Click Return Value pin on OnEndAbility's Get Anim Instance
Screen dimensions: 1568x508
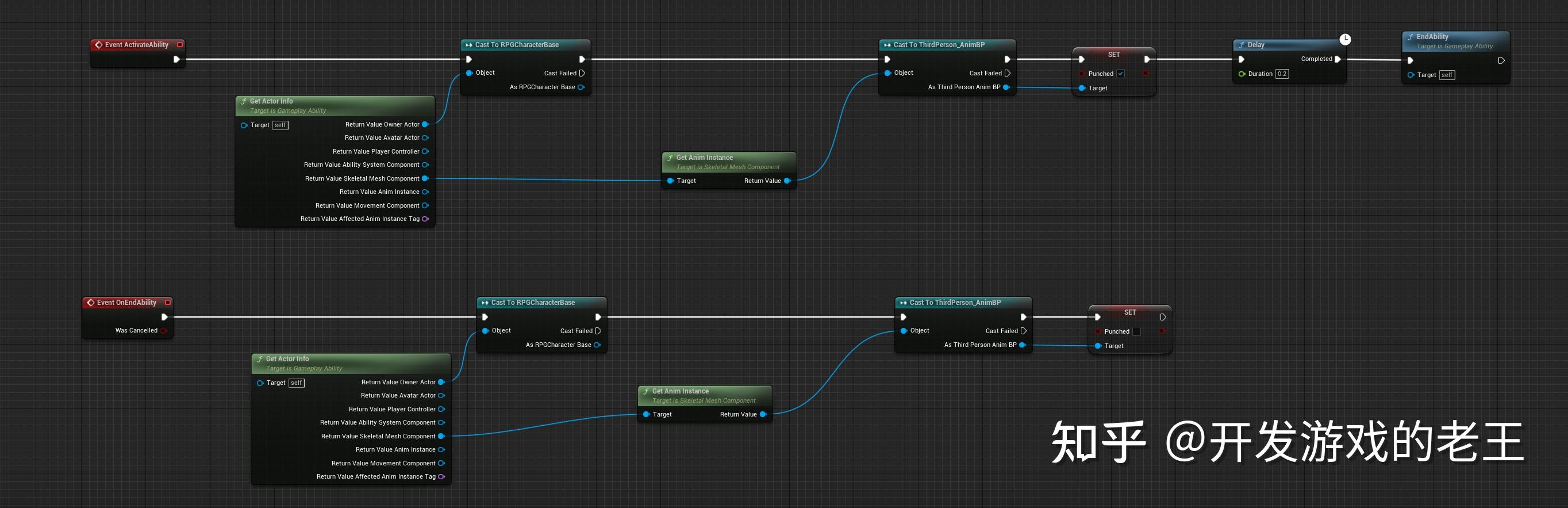tap(762, 414)
